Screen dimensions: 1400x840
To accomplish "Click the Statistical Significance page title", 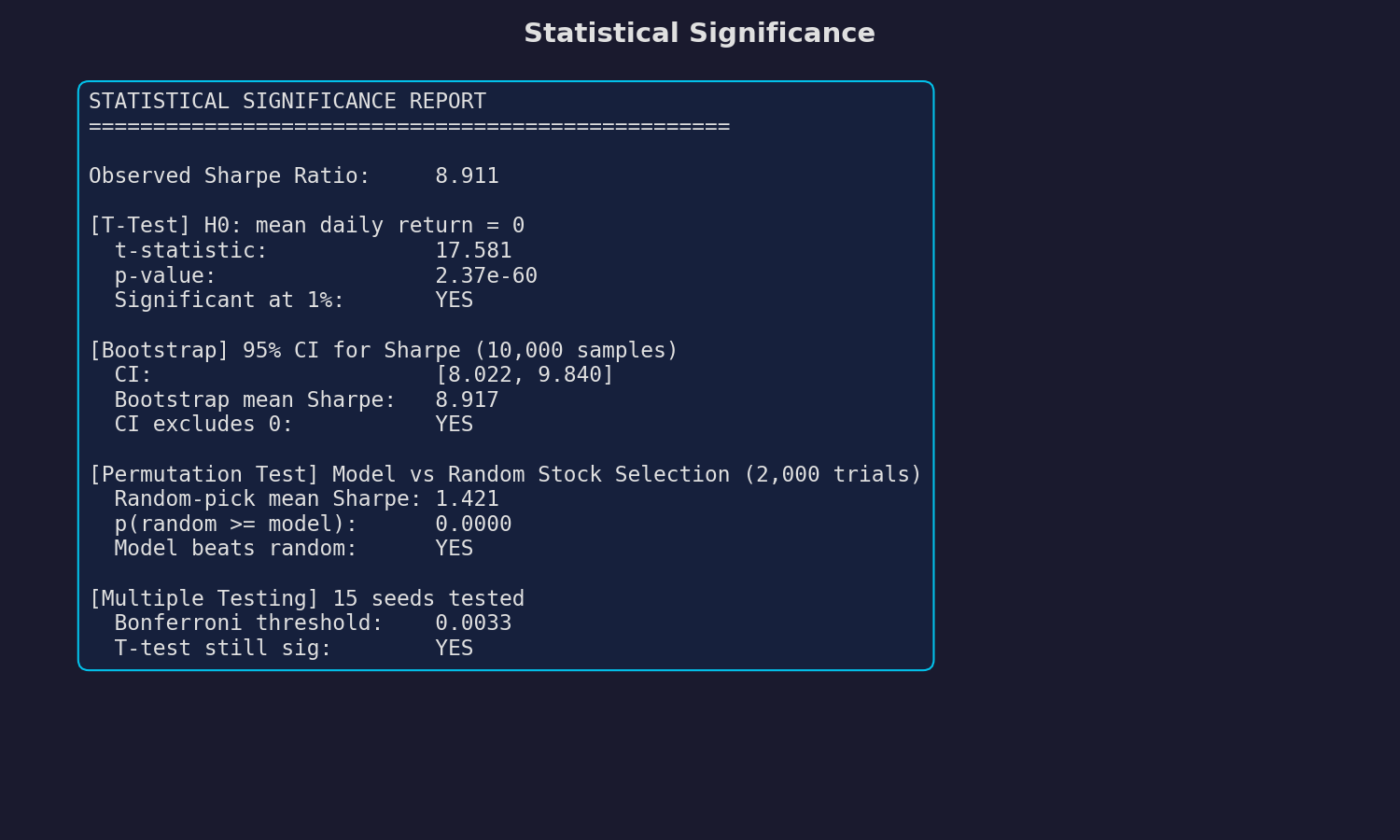I will pos(699,33).
